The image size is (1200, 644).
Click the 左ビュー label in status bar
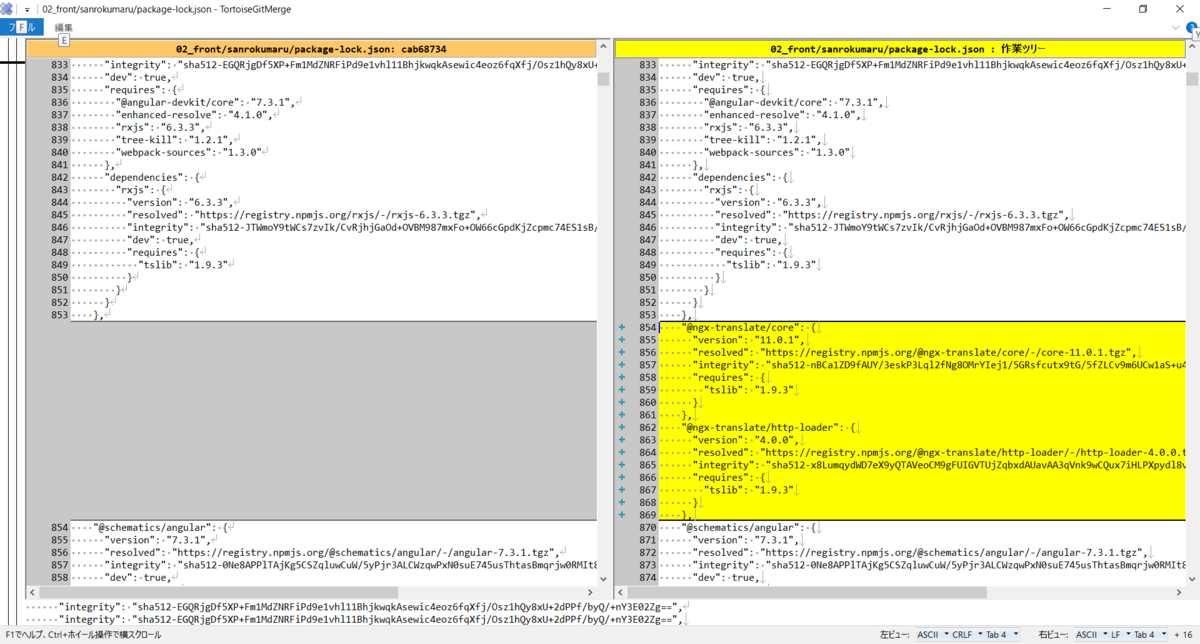[895, 635]
